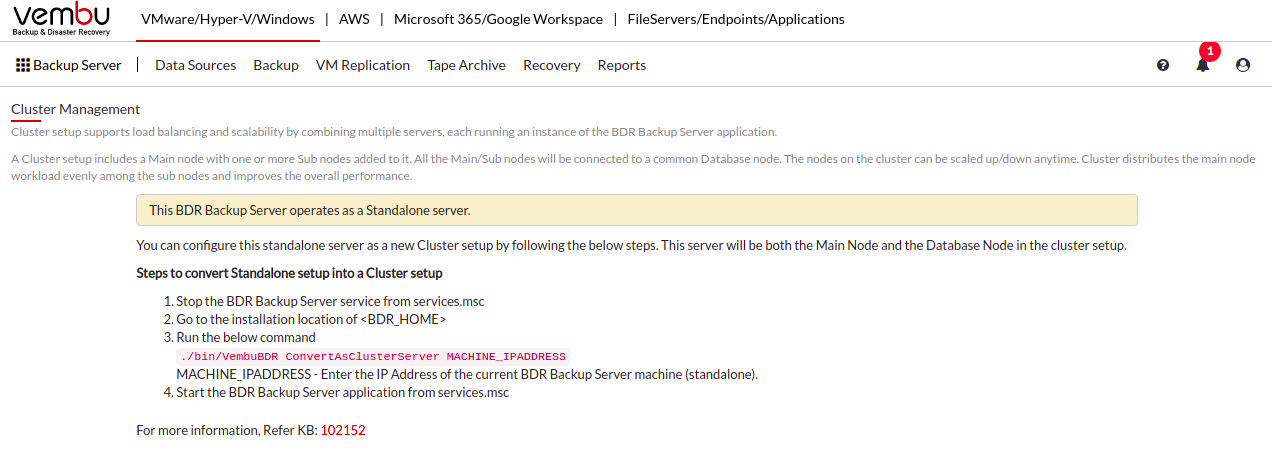This screenshot has width=1272, height=463.
Task: Click the red notification count badge
Action: (1210, 50)
